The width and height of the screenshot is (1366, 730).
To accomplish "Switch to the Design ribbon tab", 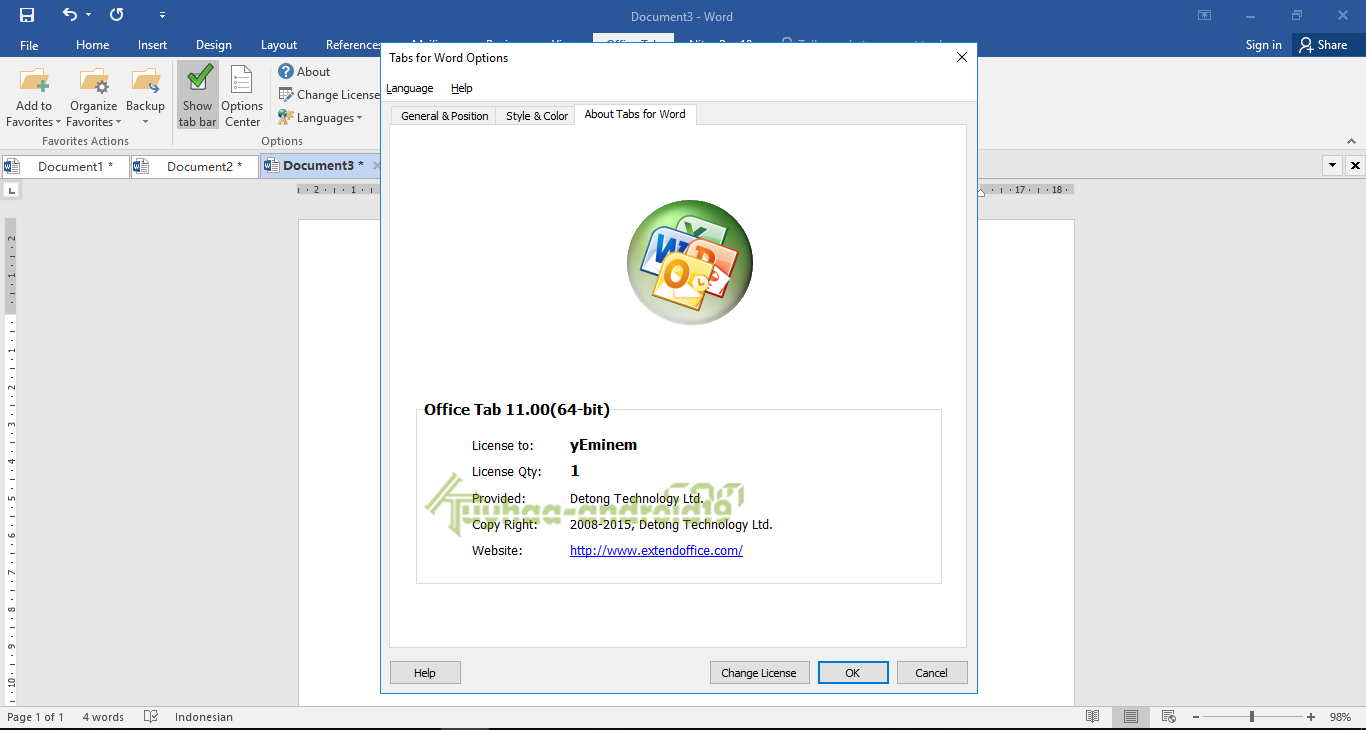I will pyautogui.click(x=214, y=45).
